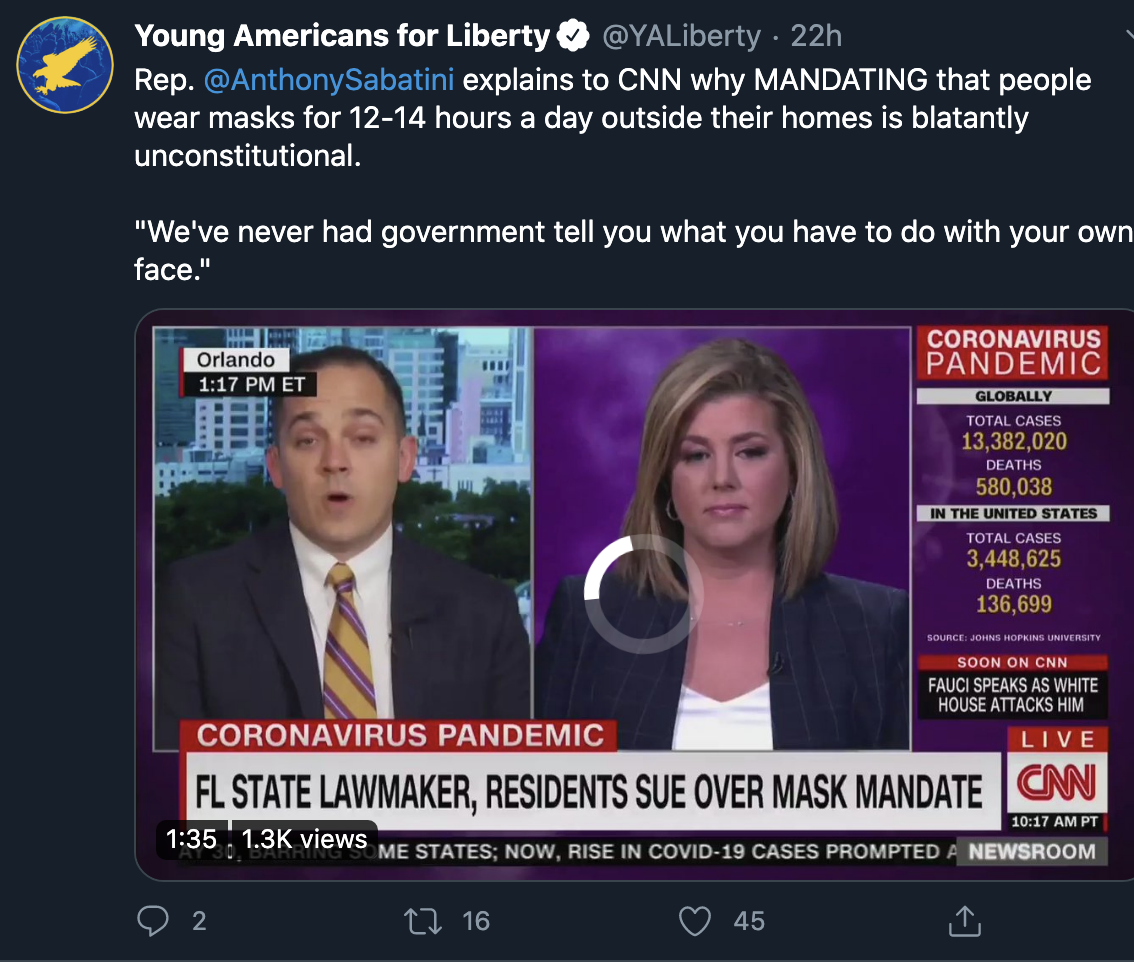Open the Young Americans for Liberty avatar

(65, 65)
